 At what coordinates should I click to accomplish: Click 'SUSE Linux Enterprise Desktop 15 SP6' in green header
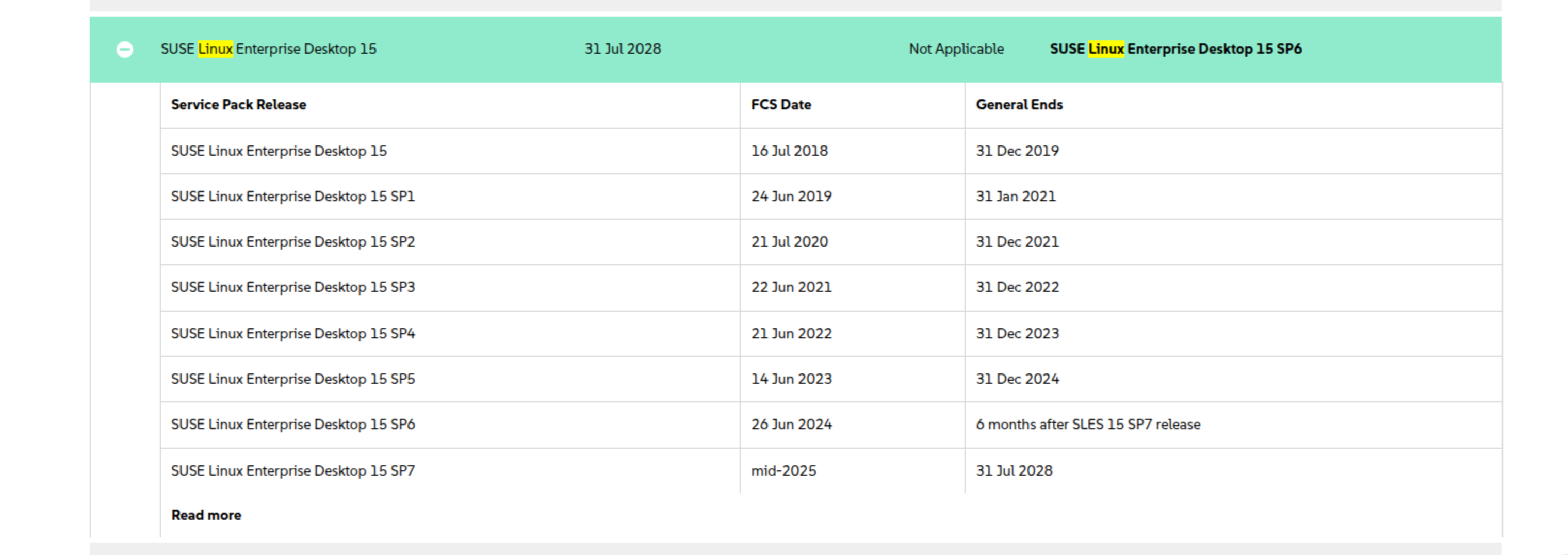pos(1175,48)
